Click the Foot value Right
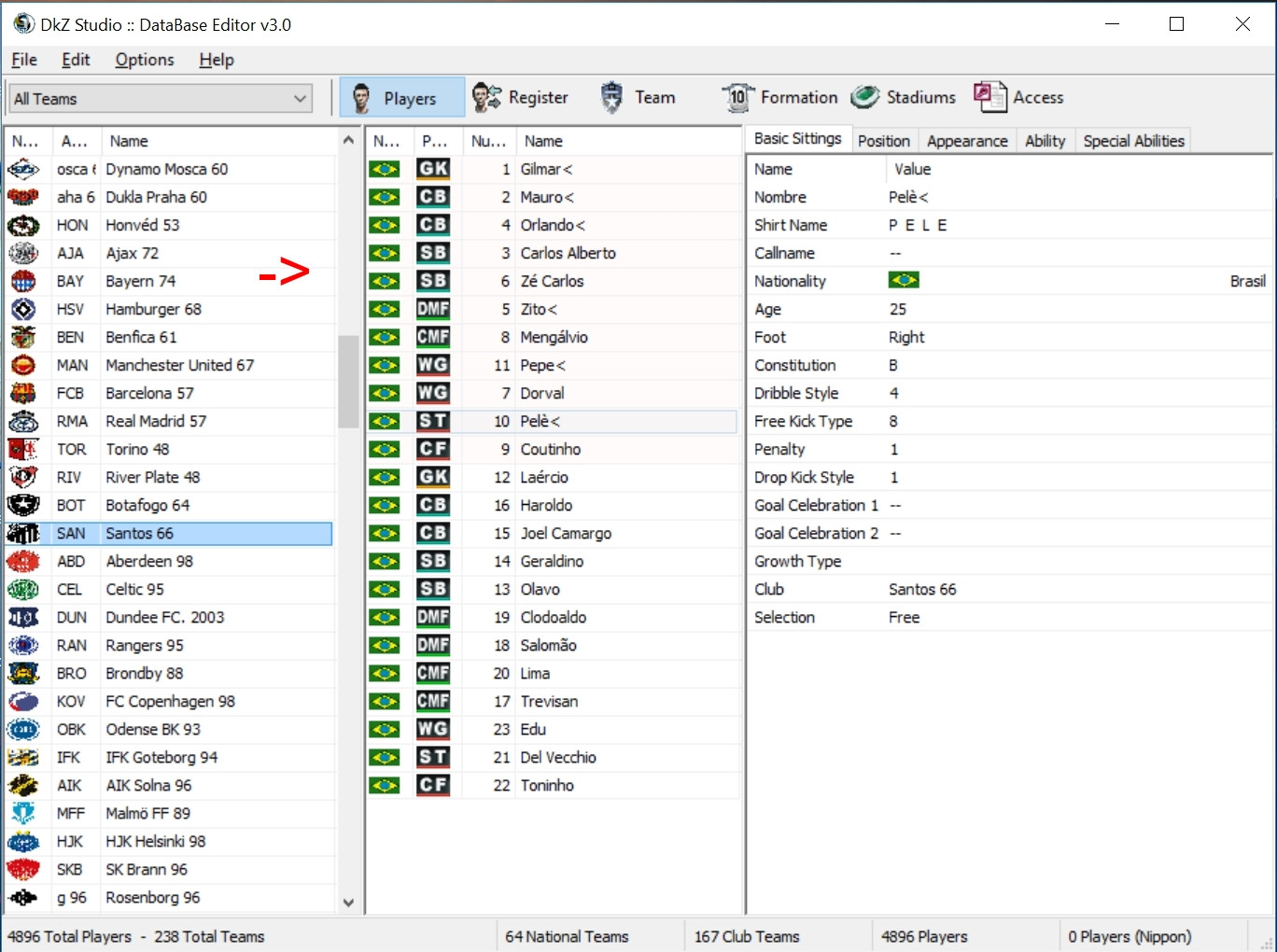 pyautogui.click(x=905, y=337)
